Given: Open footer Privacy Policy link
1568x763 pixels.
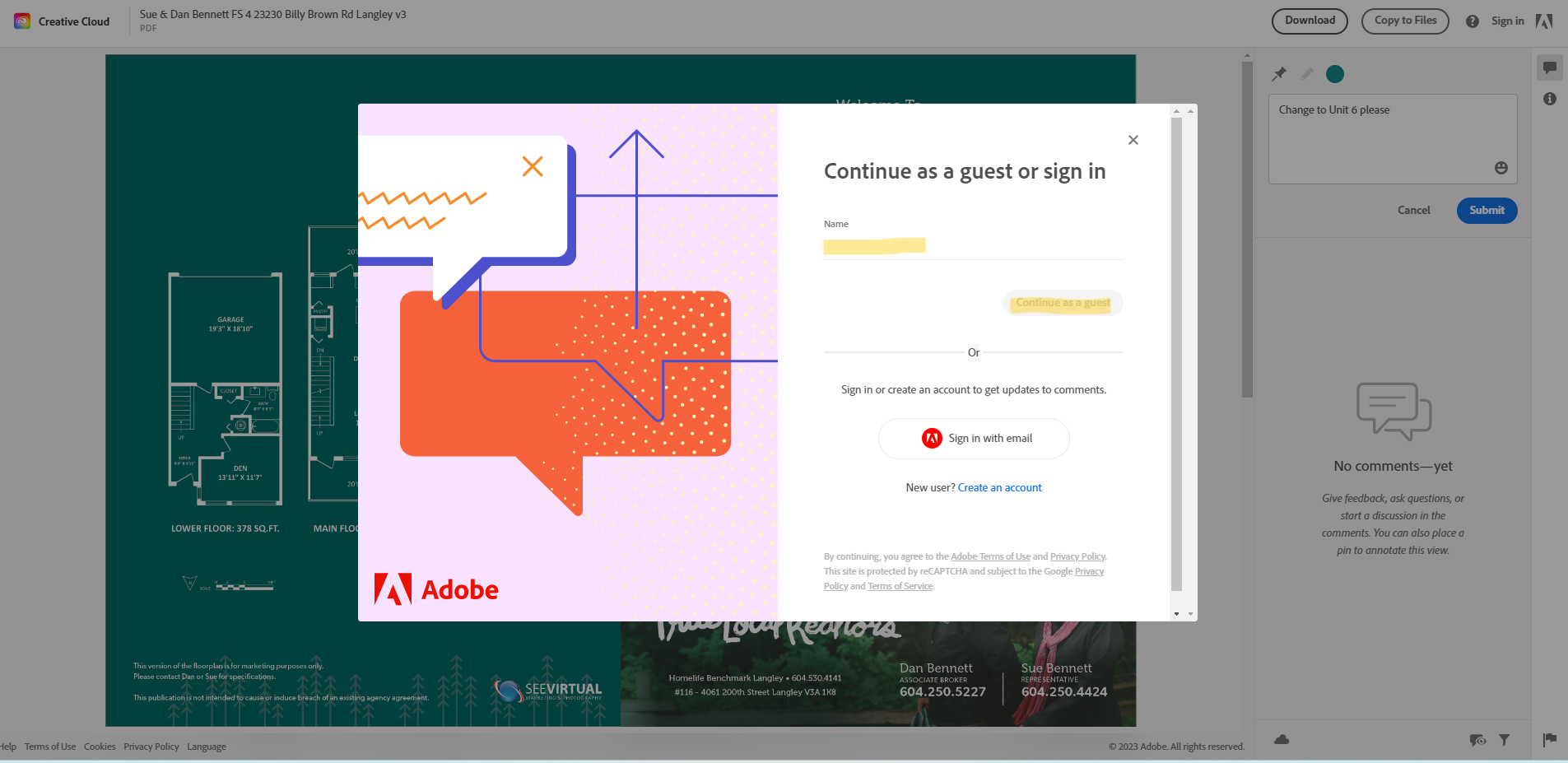Looking at the screenshot, I should click(151, 747).
